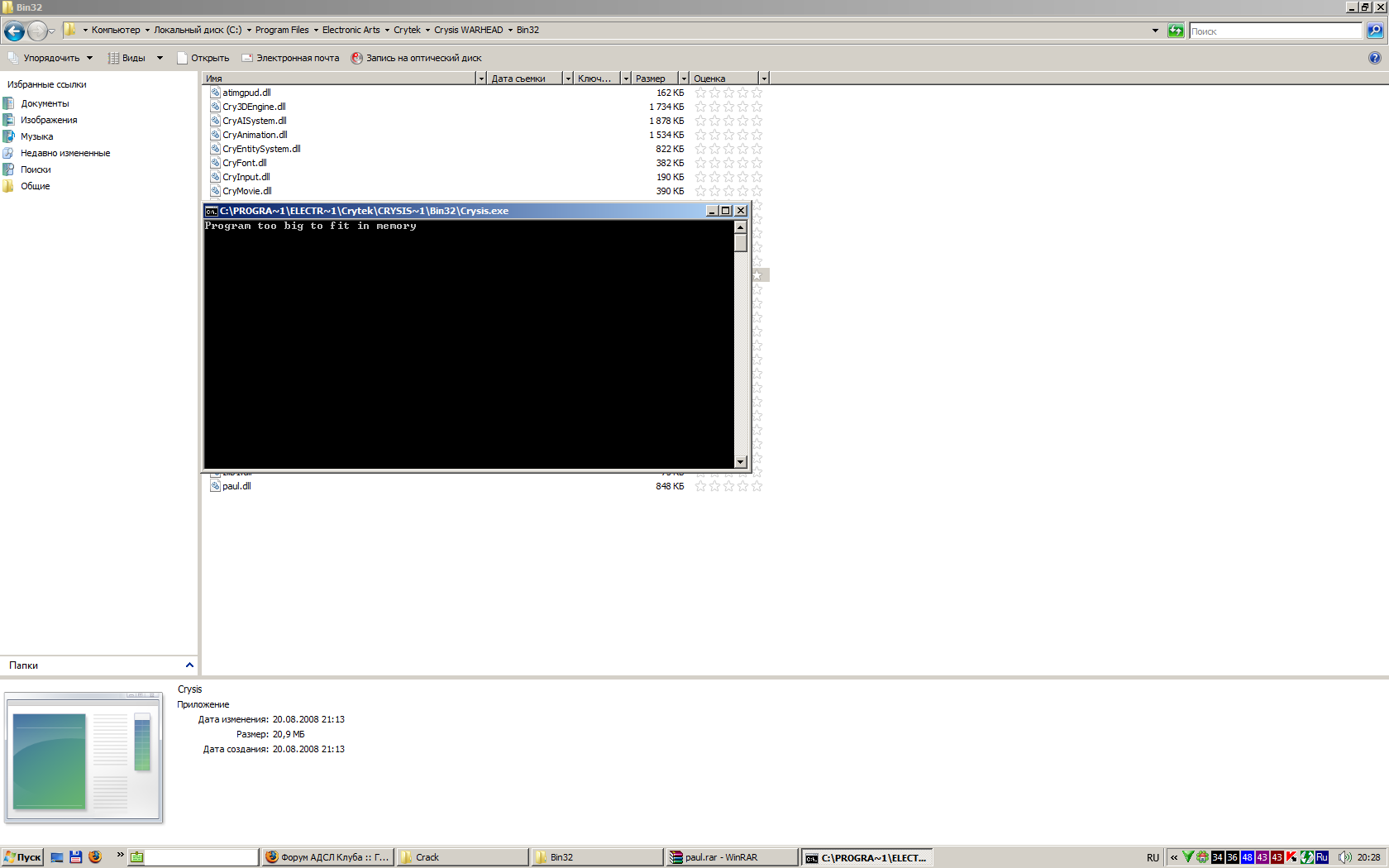Open Documents in favorite links
Viewport: 1389px width, 868px height.
[45, 103]
